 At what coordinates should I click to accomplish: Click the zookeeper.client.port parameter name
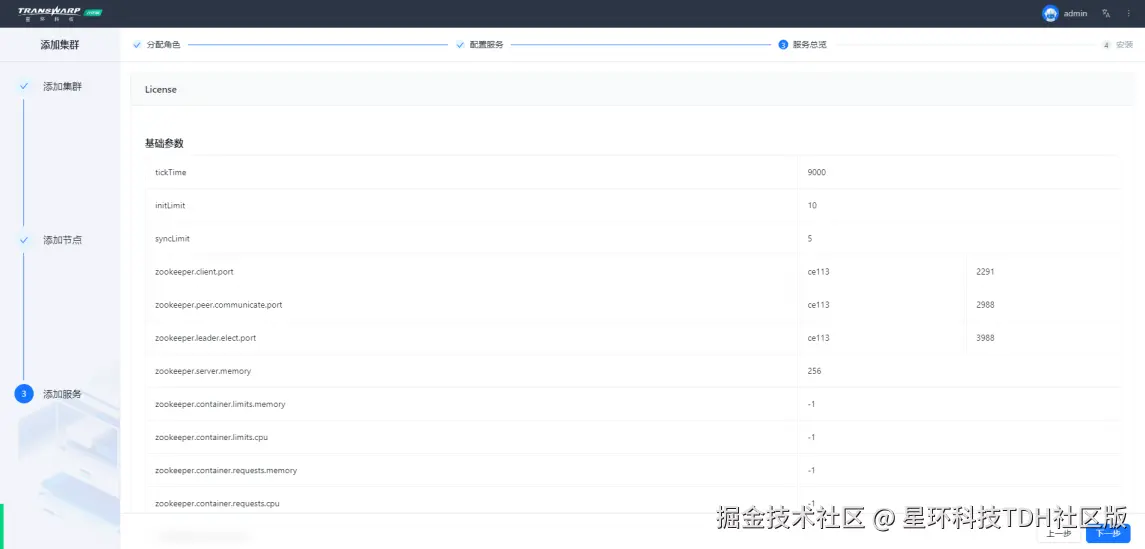click(194, 272)
